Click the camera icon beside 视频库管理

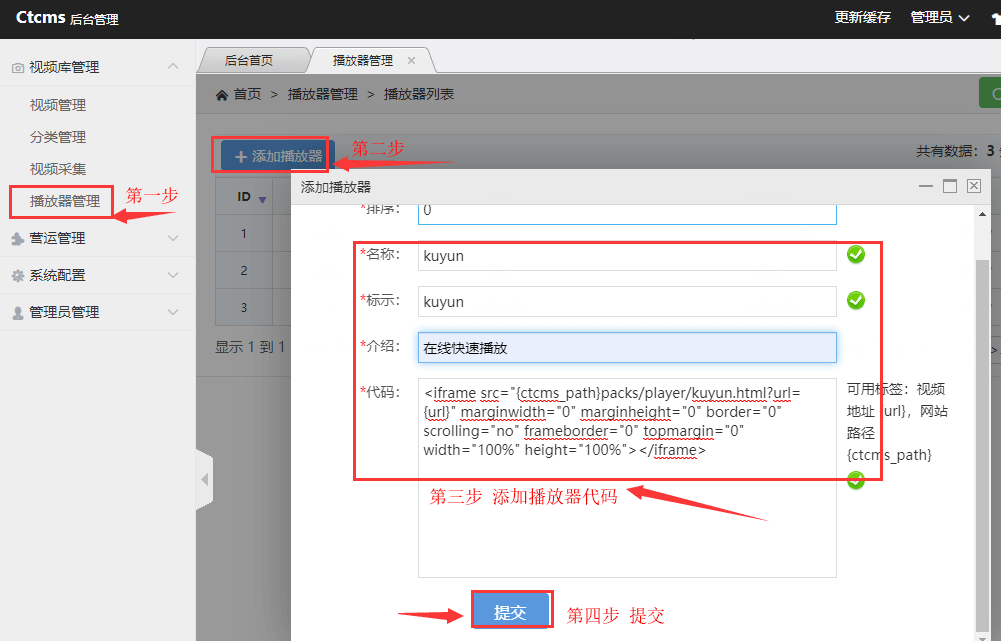click(x=17, y=67)
